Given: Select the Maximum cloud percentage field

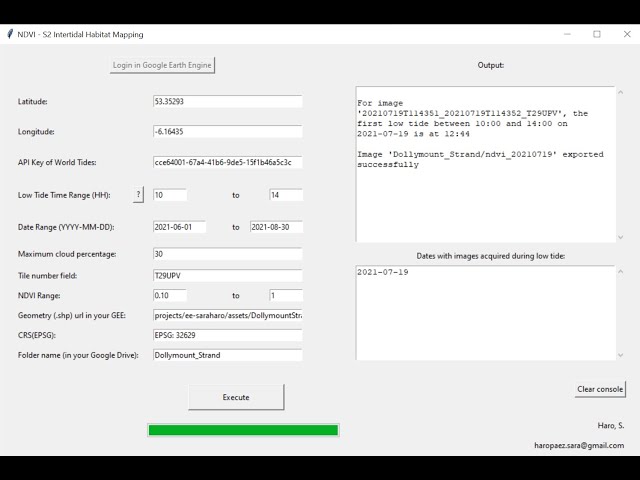Looking at the screenshot, I should (x=228, y=254).
